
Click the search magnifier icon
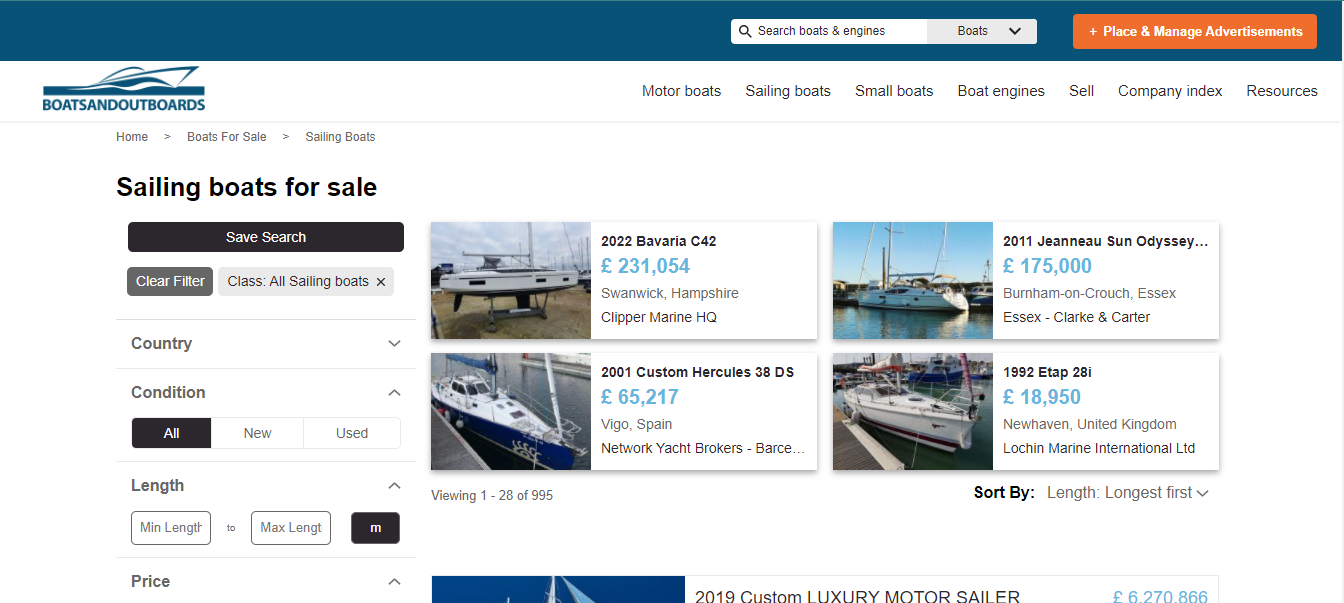pyautogui.click(x=744, y=31)
